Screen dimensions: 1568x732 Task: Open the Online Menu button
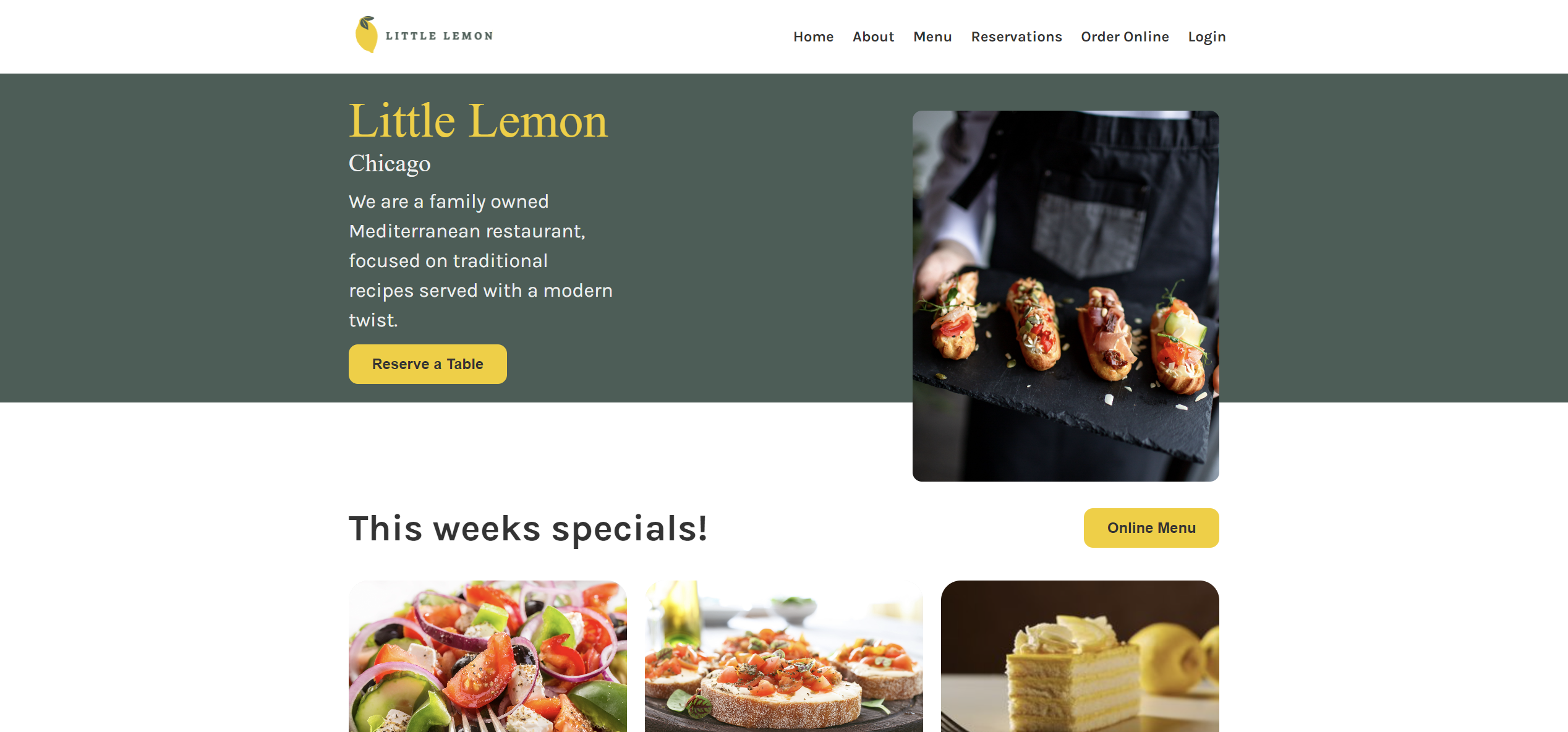[x=1151, y=528]
